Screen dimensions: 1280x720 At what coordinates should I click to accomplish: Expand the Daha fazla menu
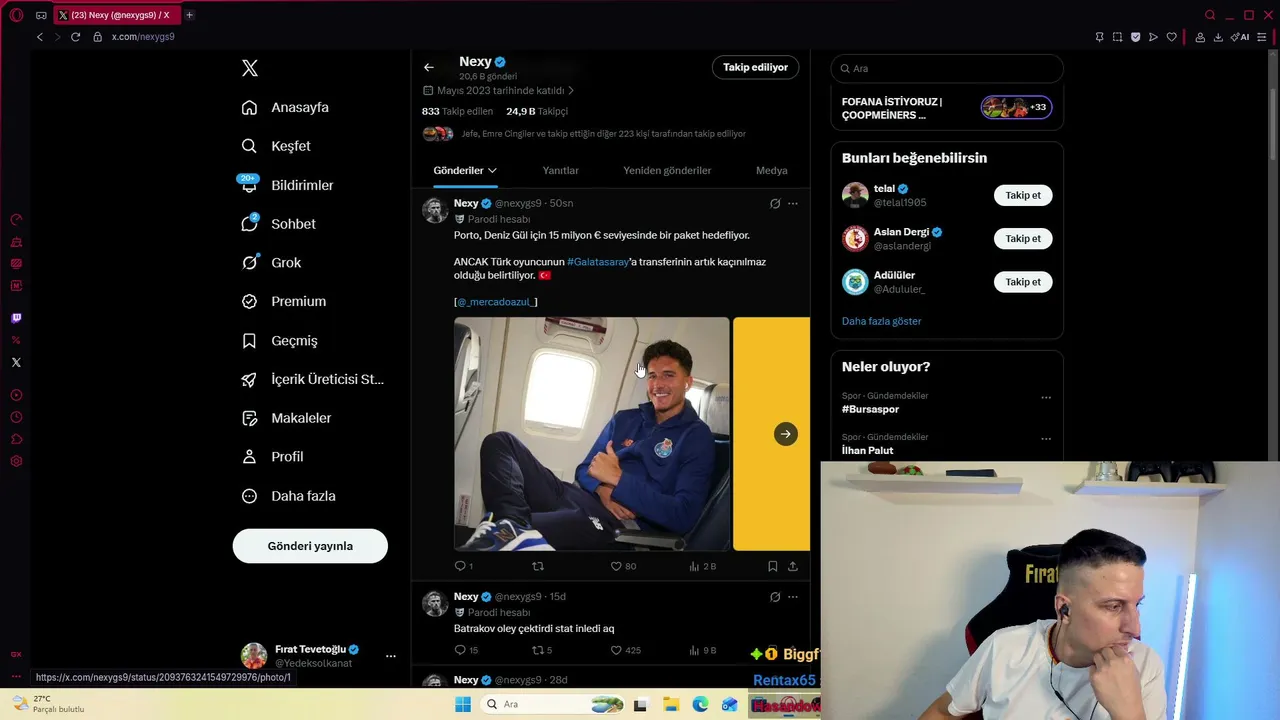(289, 496)
